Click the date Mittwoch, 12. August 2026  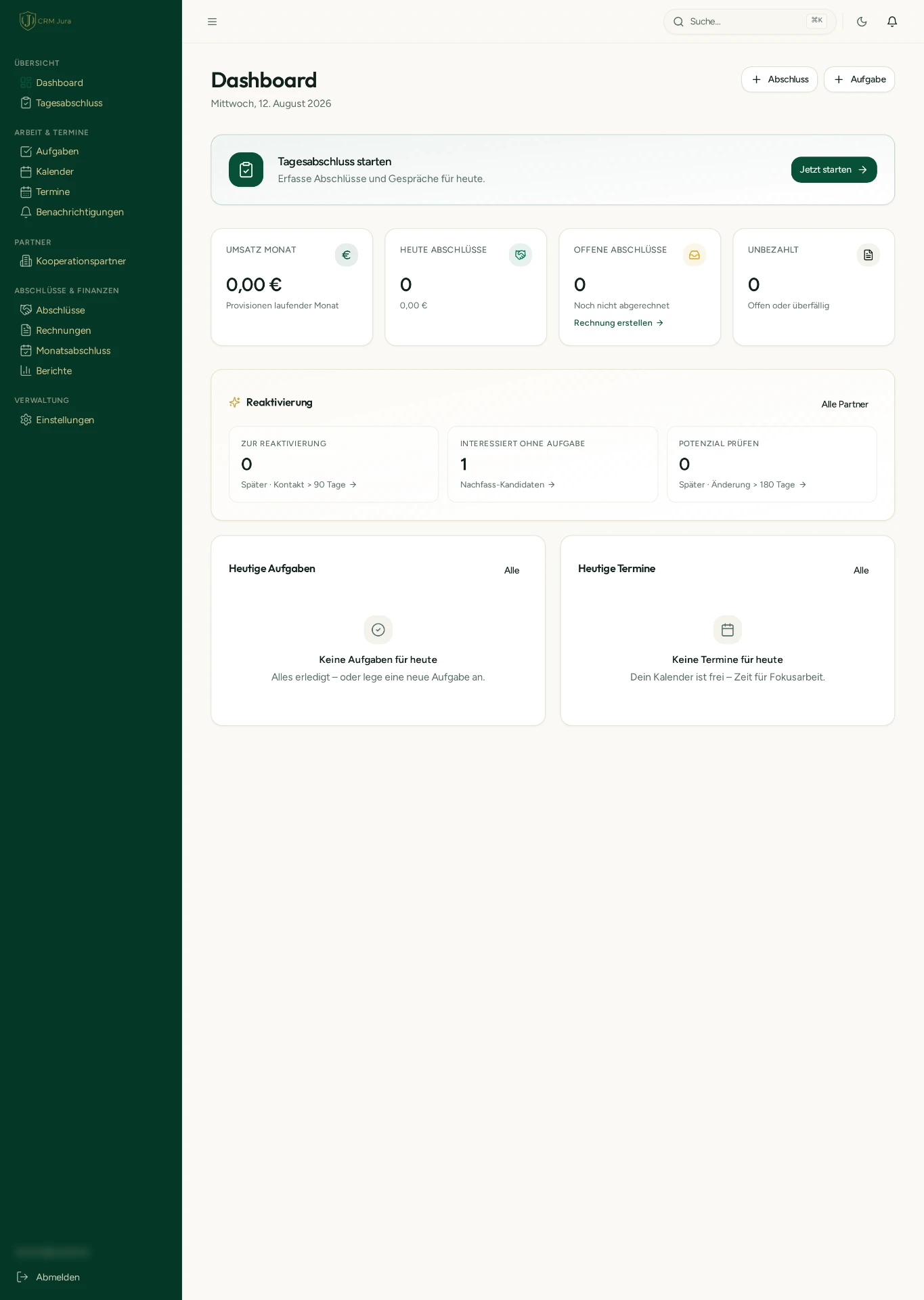[271, 104]
